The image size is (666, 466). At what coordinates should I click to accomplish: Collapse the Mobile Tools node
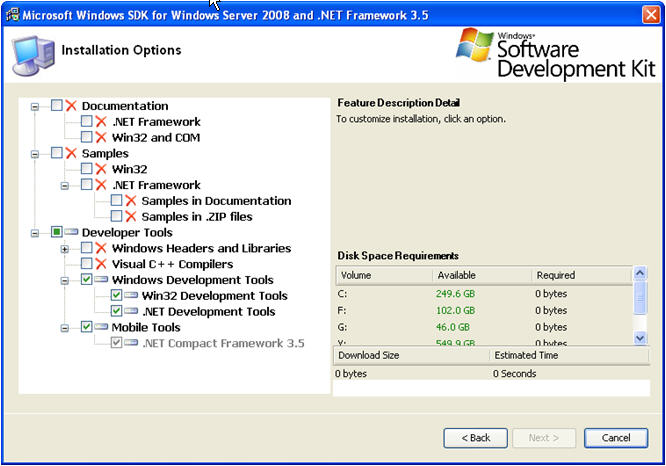click(65, 328)
